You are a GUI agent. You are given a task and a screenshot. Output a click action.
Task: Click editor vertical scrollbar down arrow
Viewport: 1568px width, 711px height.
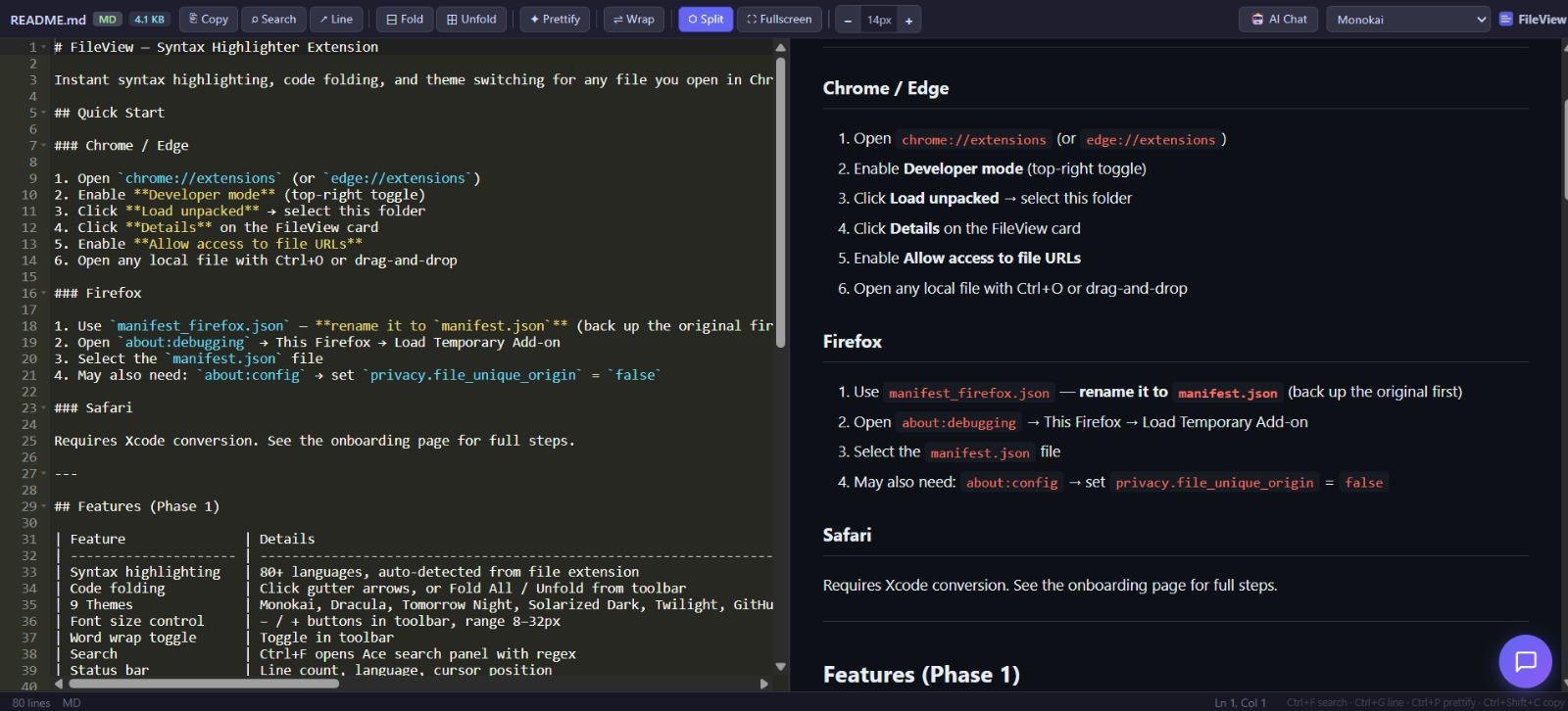tap(780, 667)
